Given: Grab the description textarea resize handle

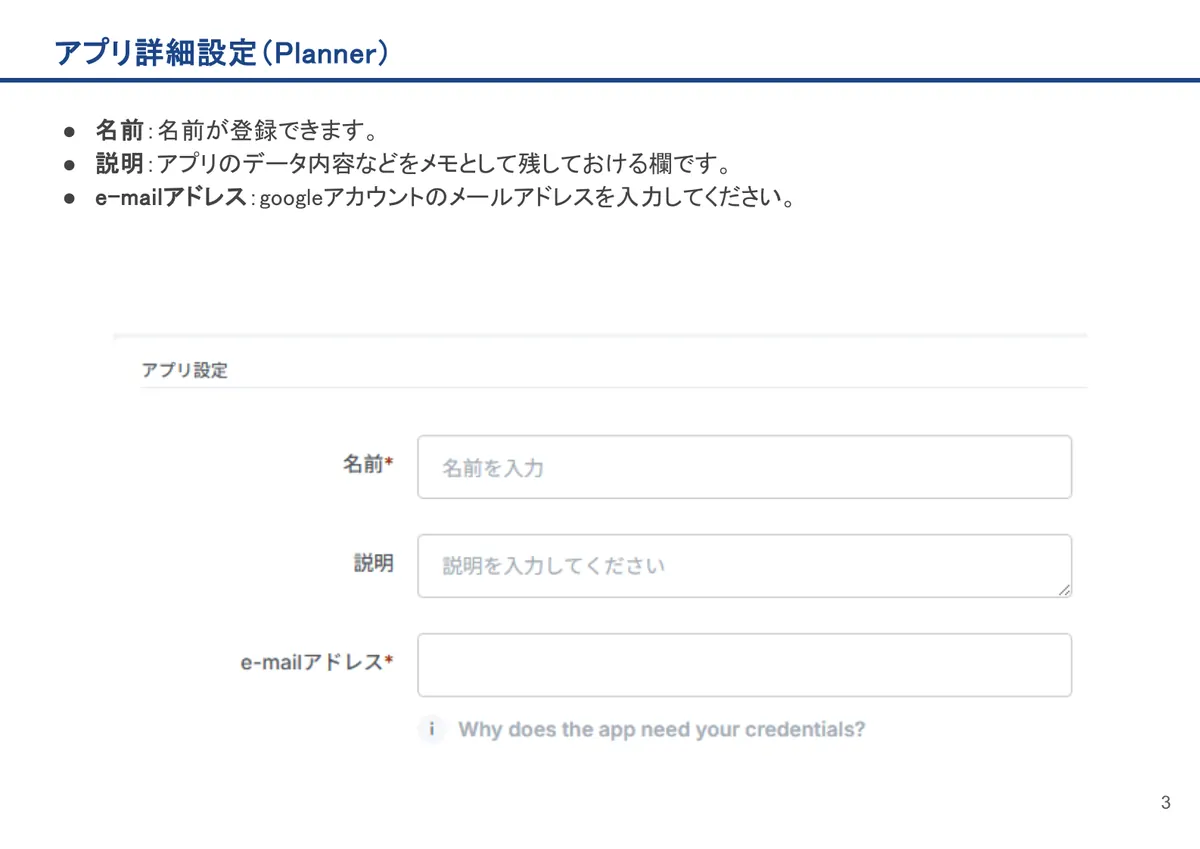Looking at the screenshot, I should 1063,590.
